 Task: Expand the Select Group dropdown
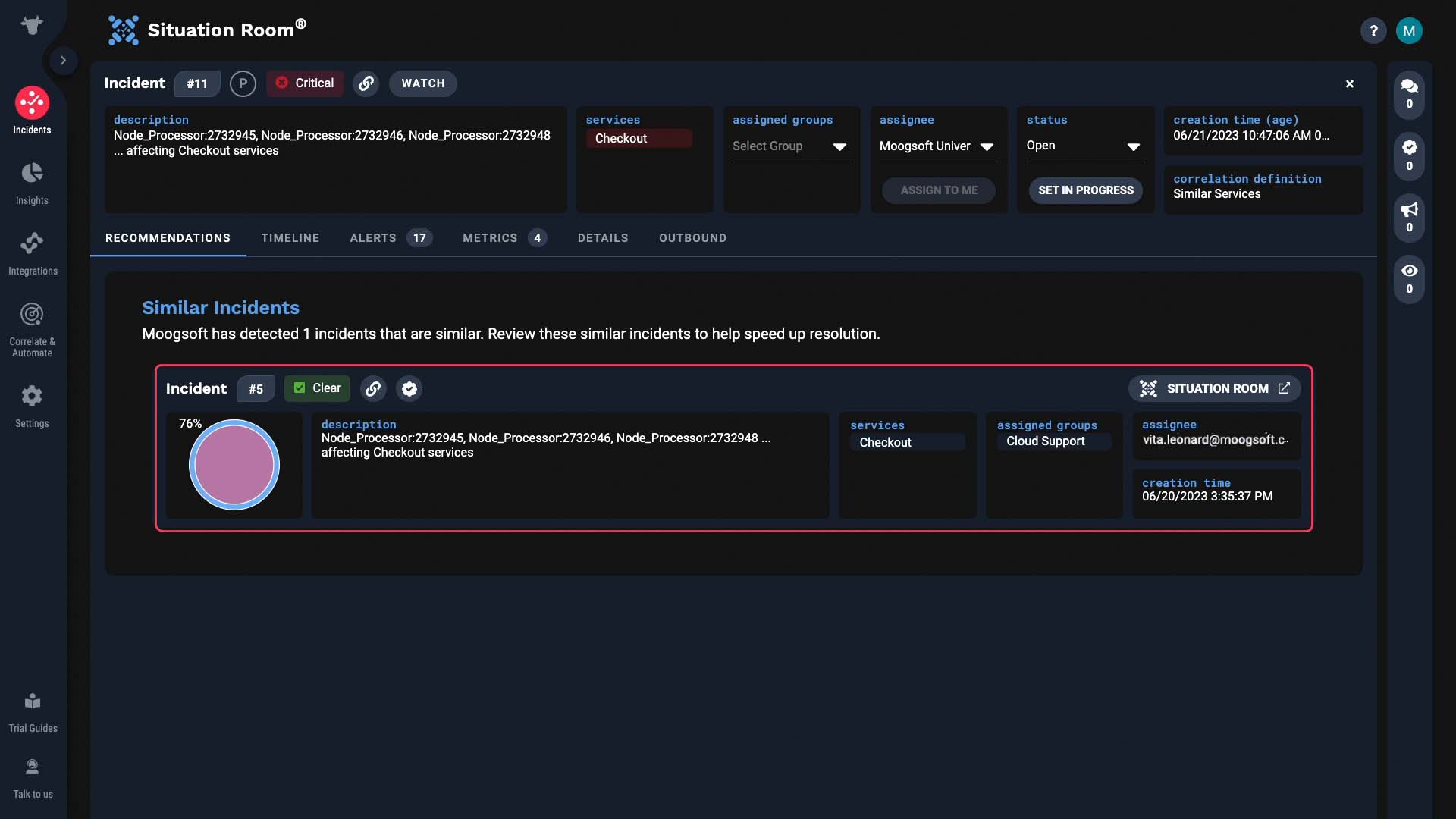tap(791, 146)
